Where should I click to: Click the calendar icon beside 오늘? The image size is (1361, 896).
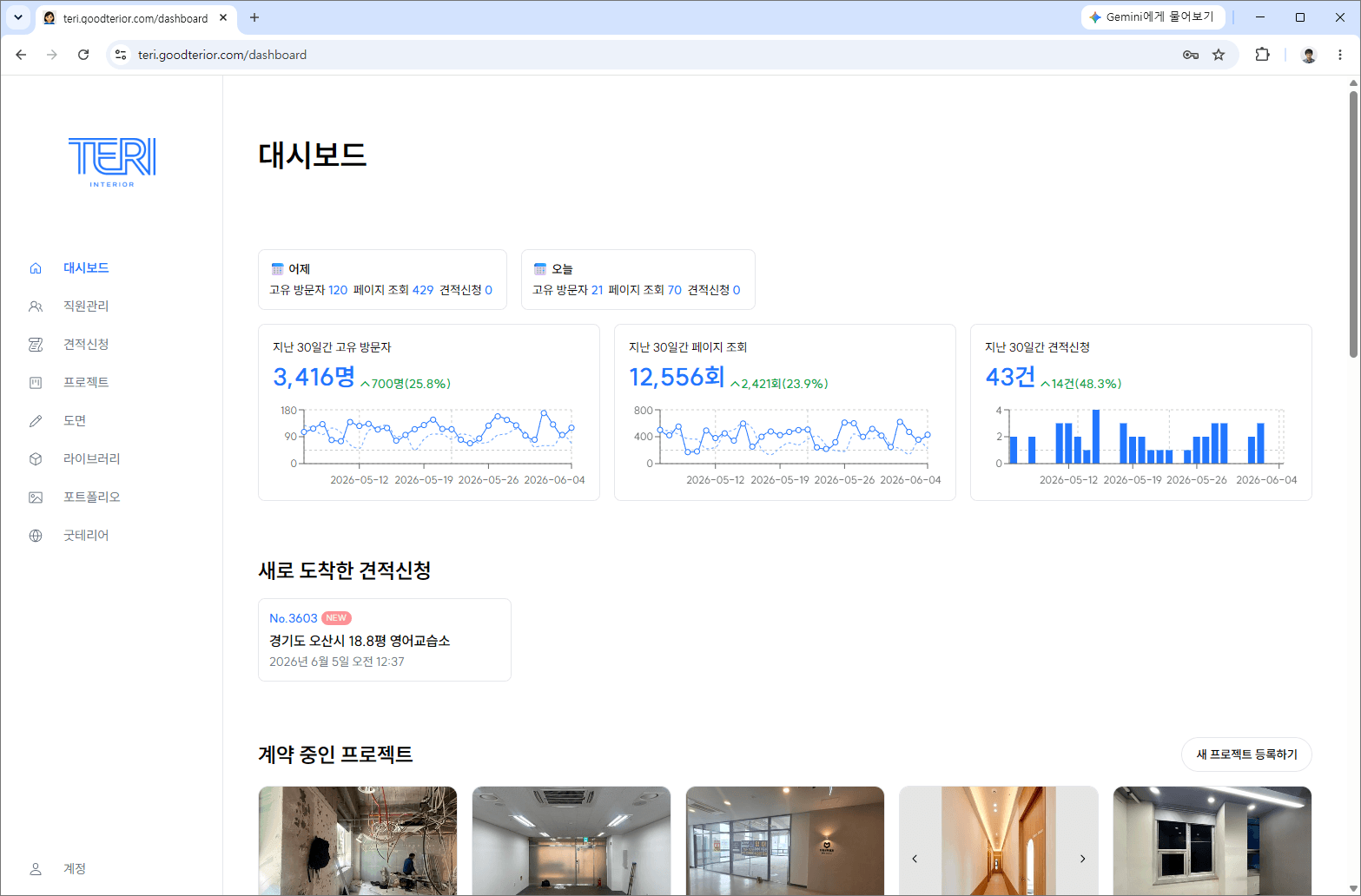(540, 269)
